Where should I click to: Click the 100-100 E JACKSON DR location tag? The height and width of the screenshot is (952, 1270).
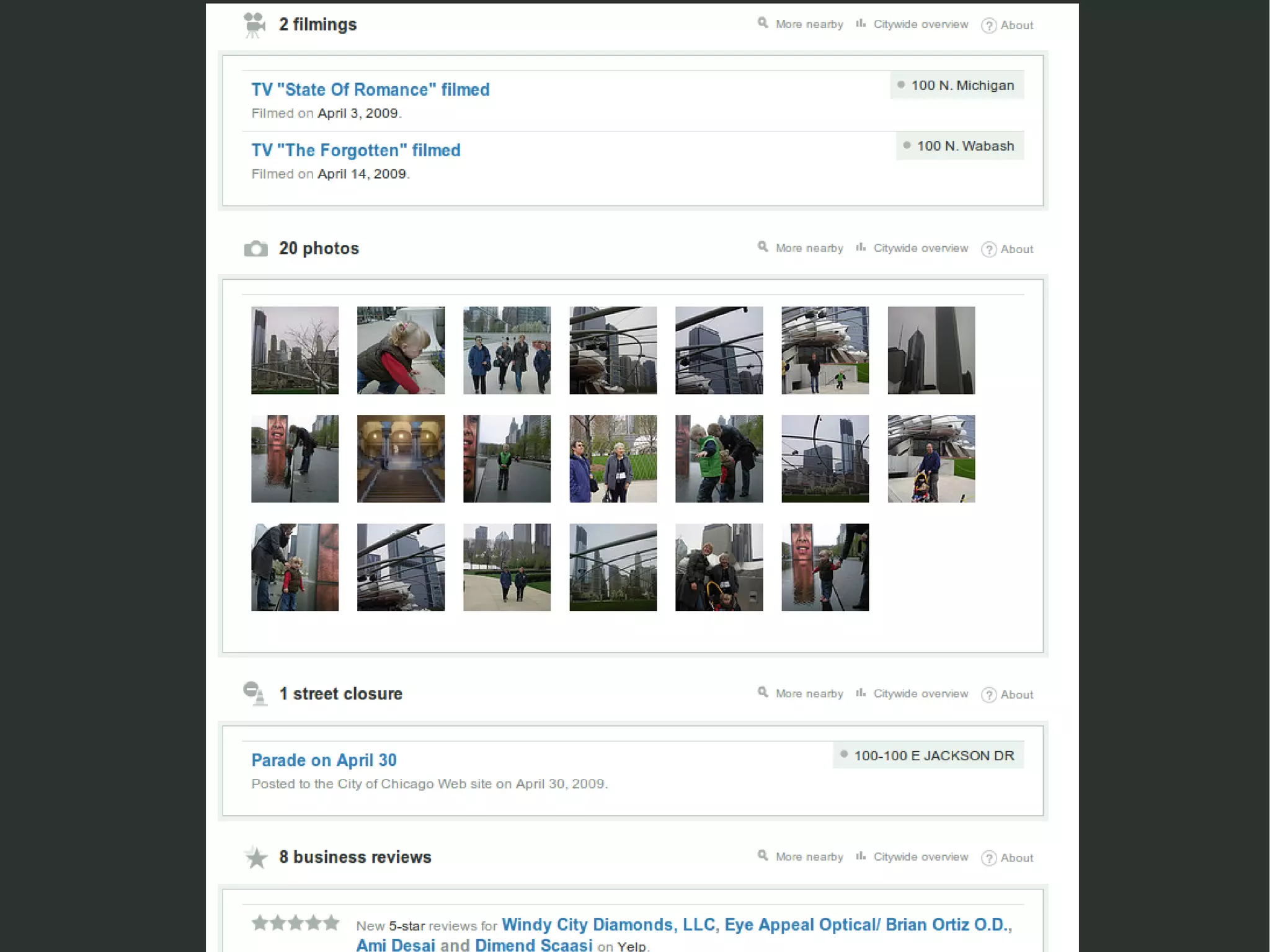click(x=928, y=756)
